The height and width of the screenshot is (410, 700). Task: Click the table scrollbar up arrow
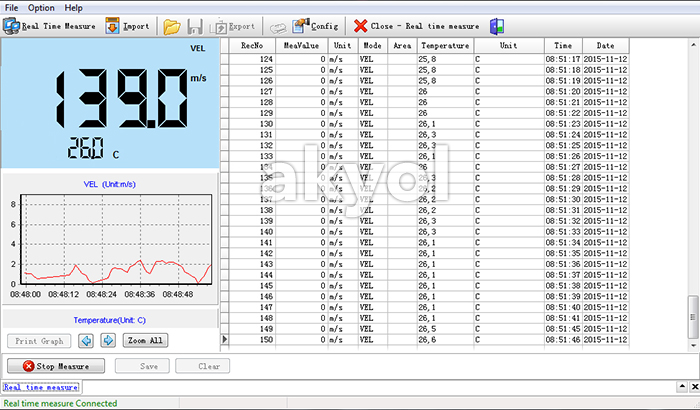pyautogui.click(x=693, y=44)
